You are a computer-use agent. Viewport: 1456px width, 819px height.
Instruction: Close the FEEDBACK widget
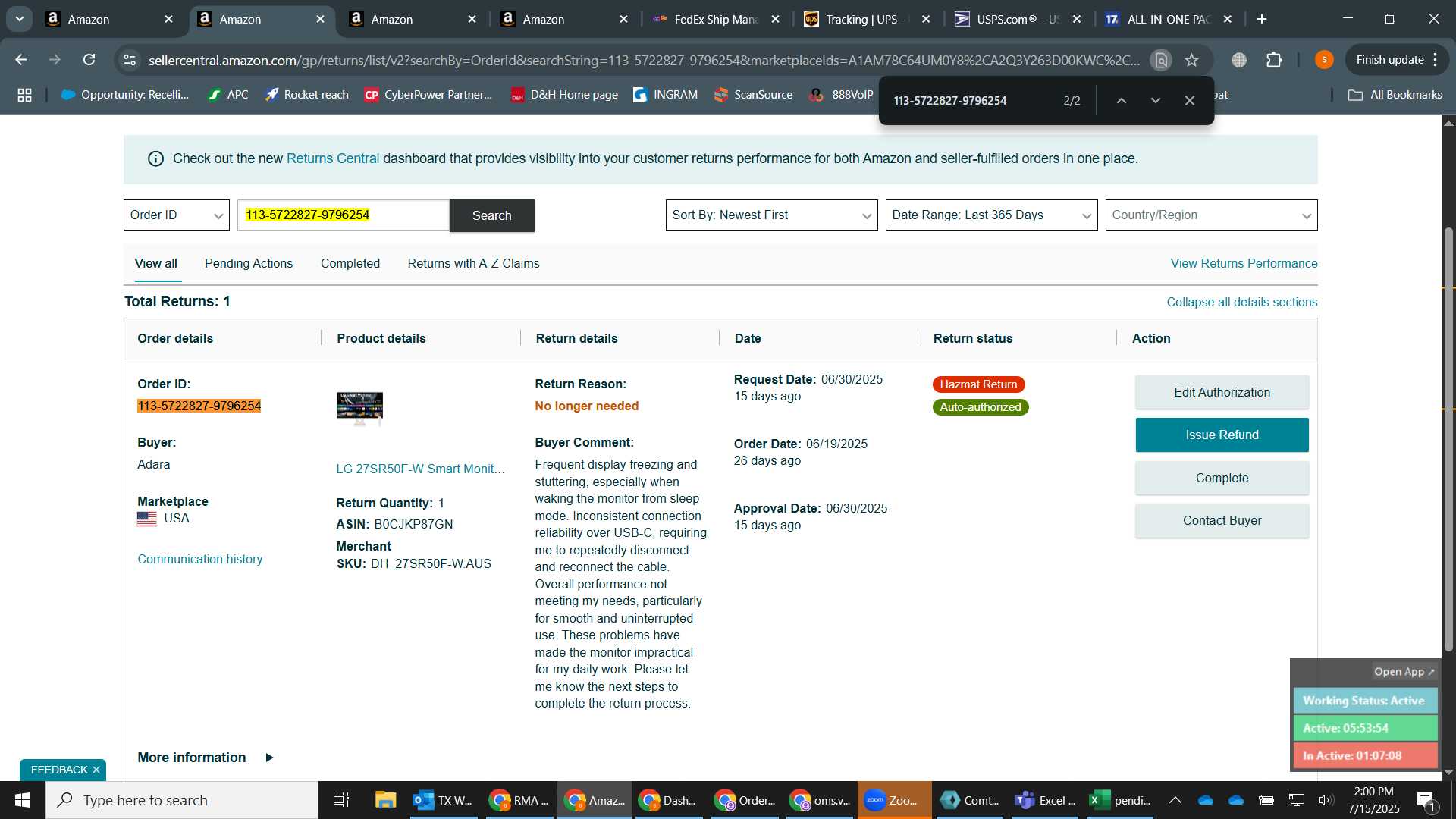[96, 770]
